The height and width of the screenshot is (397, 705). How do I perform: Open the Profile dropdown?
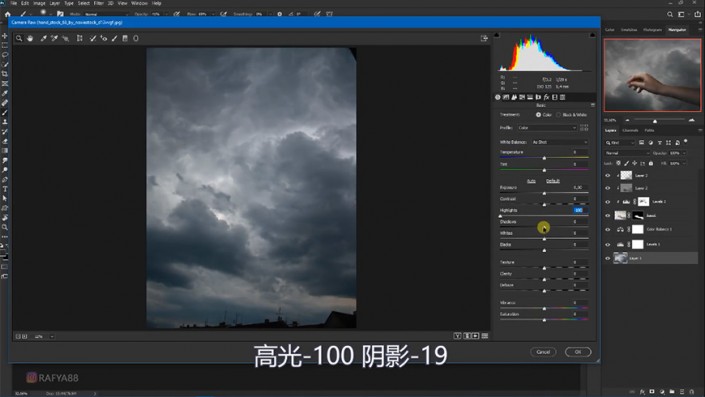point(547,128)
